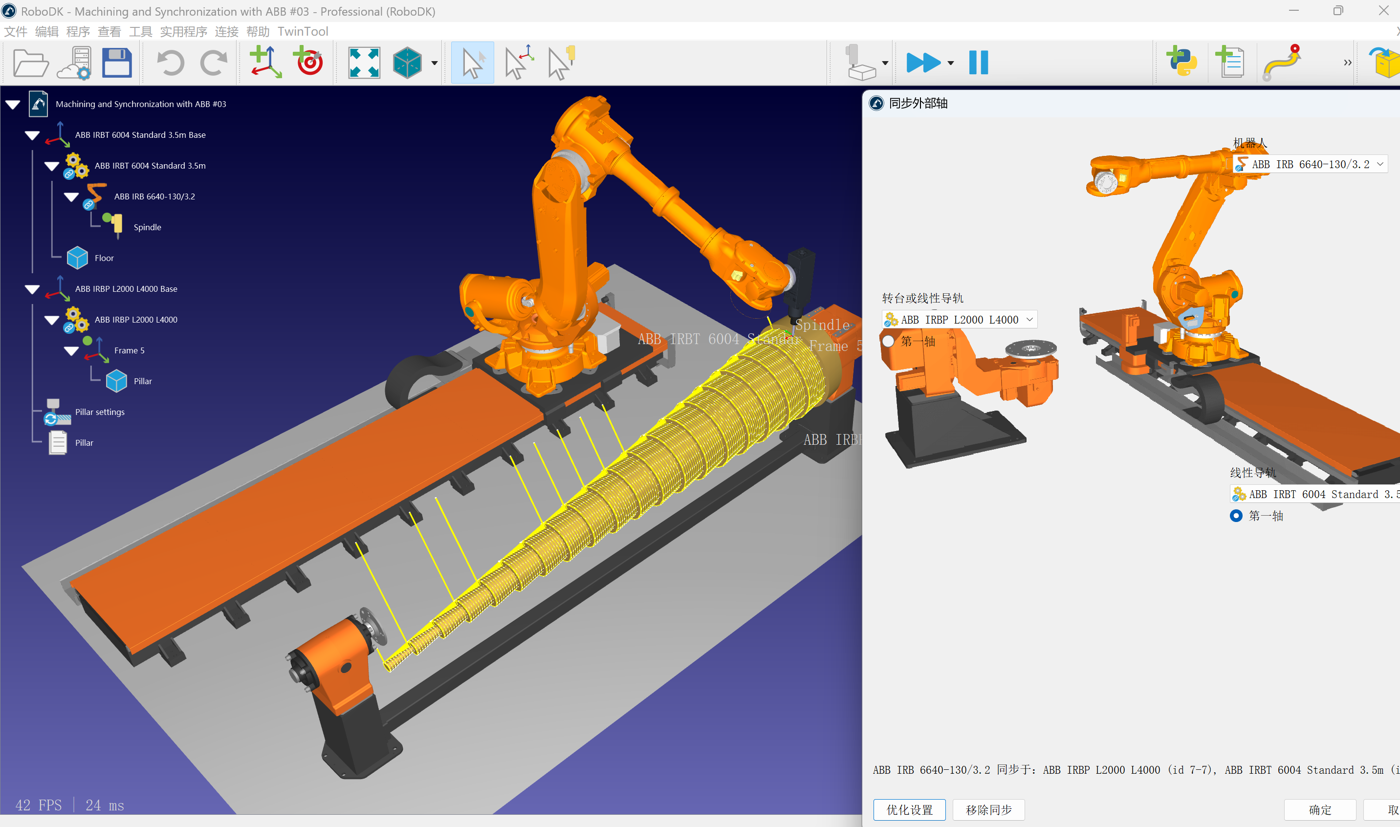Click the Undo arrow in toolbar
The height and width of the screenshot is (827, 1400).
click(170, 63)
